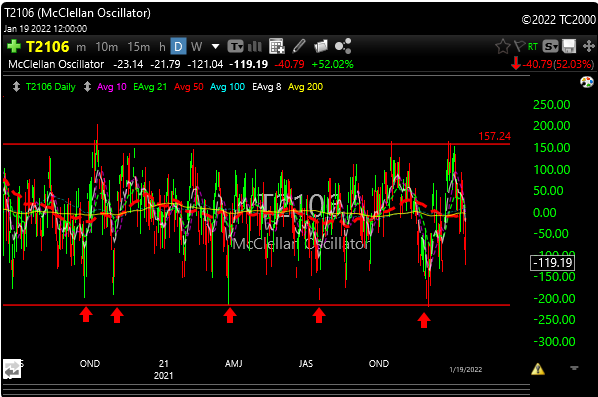Open the bar chart style icon

point(255,47)
